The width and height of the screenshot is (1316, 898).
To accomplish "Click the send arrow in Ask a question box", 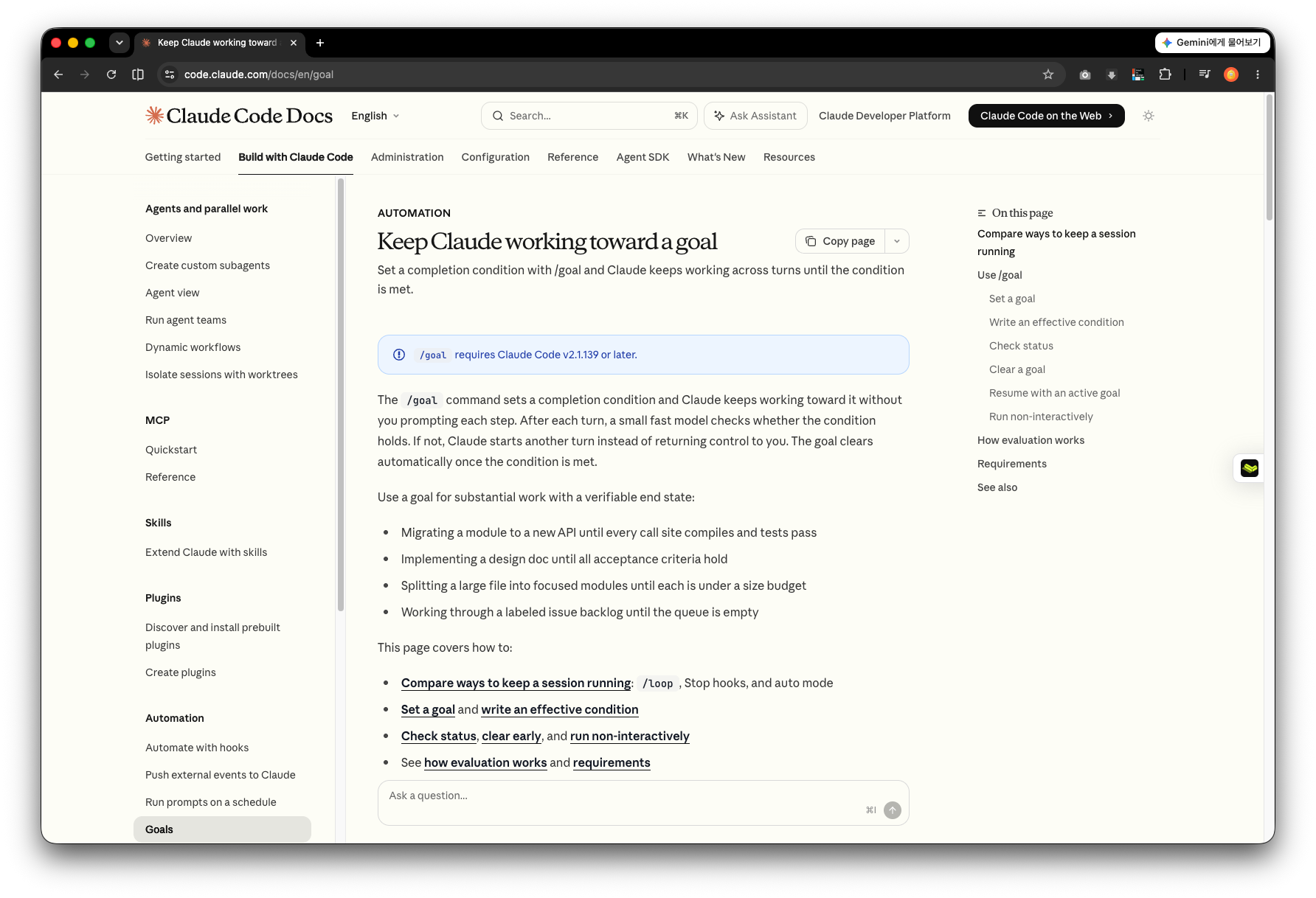I will 893,810.
